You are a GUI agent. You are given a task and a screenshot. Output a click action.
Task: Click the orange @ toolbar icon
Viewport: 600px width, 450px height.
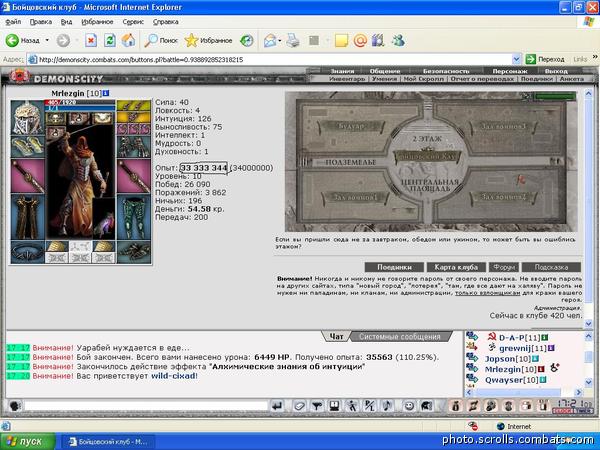tap(360, 41)
